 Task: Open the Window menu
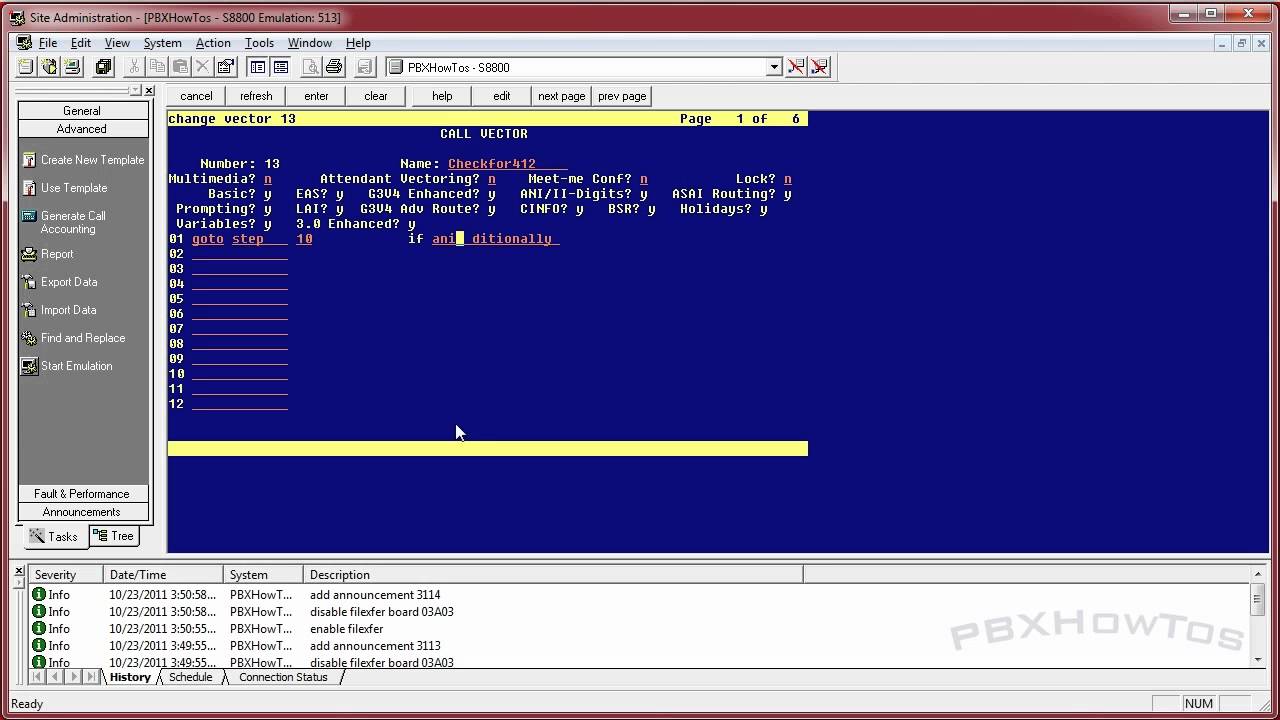point(310,43)
